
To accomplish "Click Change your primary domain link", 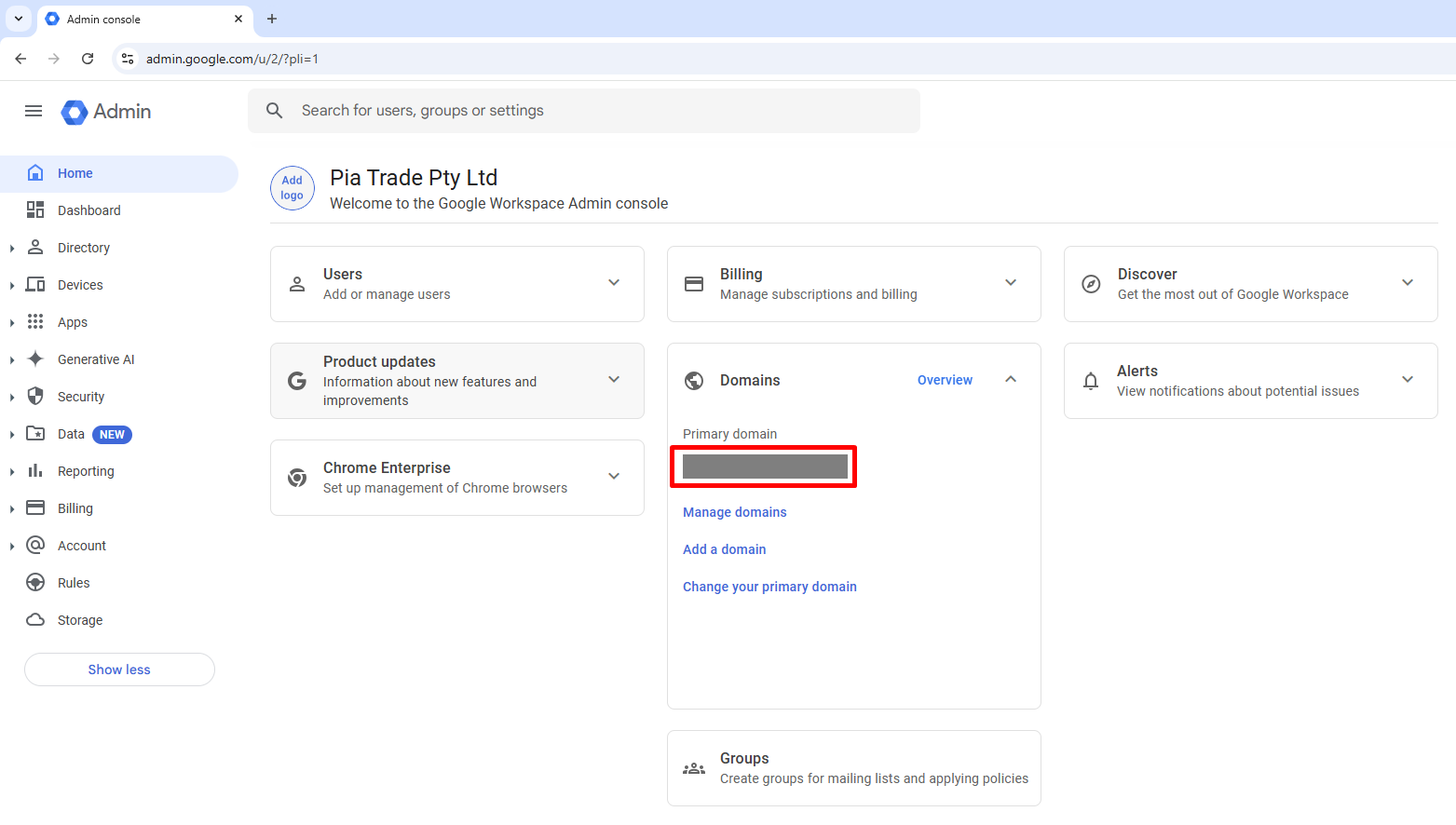I will (769, 587).
